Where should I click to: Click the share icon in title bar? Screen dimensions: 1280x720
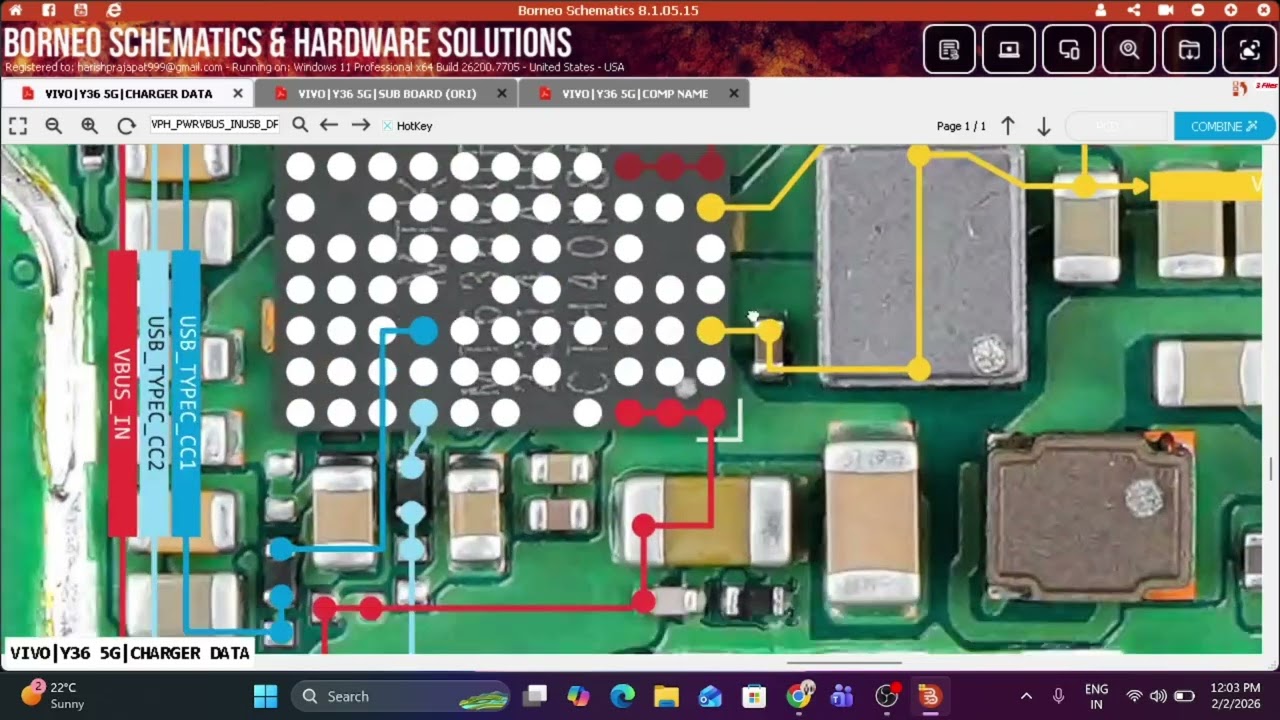pos(1133,10)
